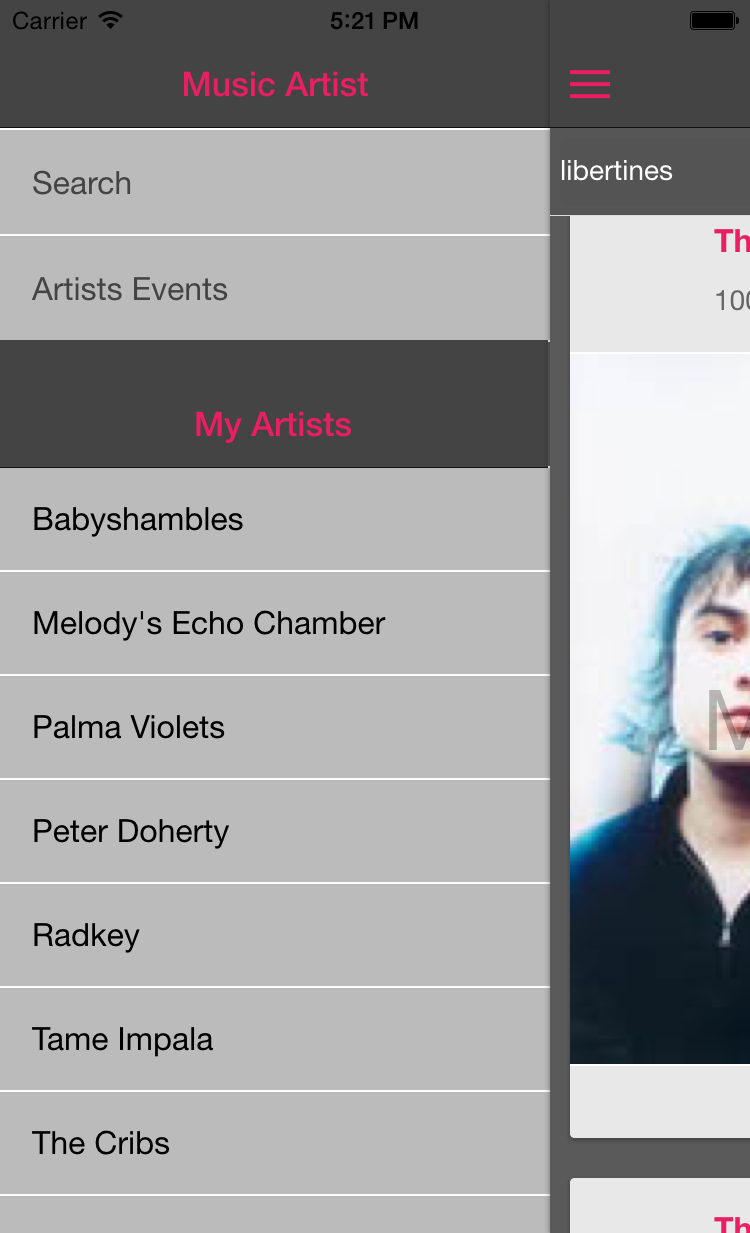This screenshot has height=1233, width=750.
Task: Select Radkey from My Artists
Action: (274, 936)
